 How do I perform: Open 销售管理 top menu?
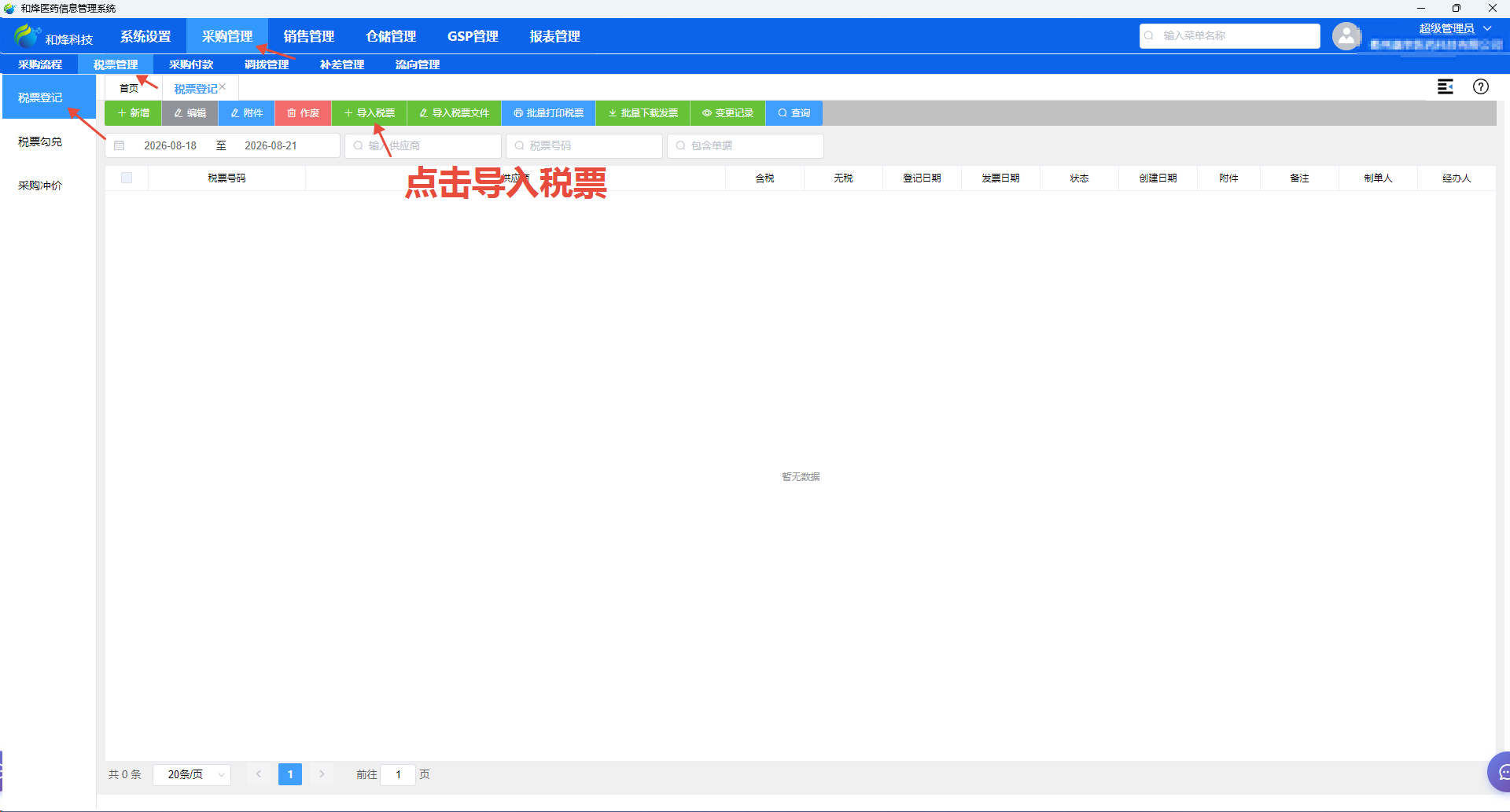(x=309, y=36)
